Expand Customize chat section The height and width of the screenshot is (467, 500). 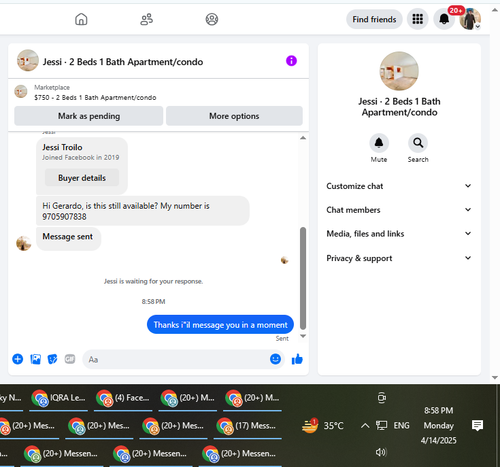[x=399, y=186]
